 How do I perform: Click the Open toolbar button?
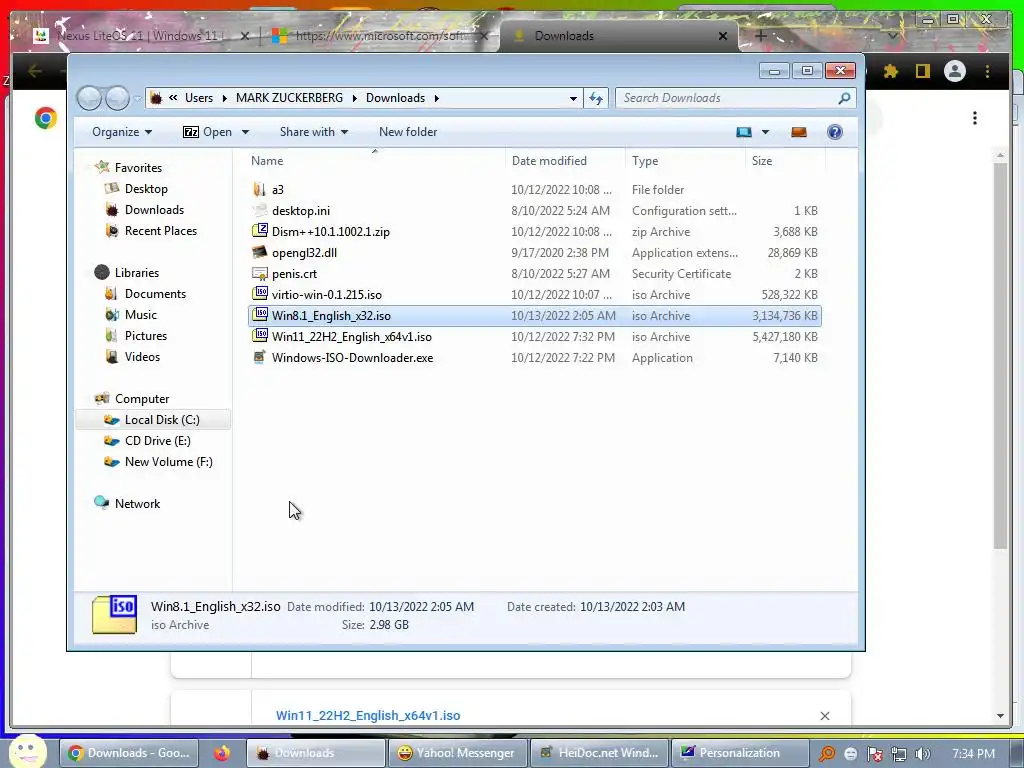tap(208, 132)
